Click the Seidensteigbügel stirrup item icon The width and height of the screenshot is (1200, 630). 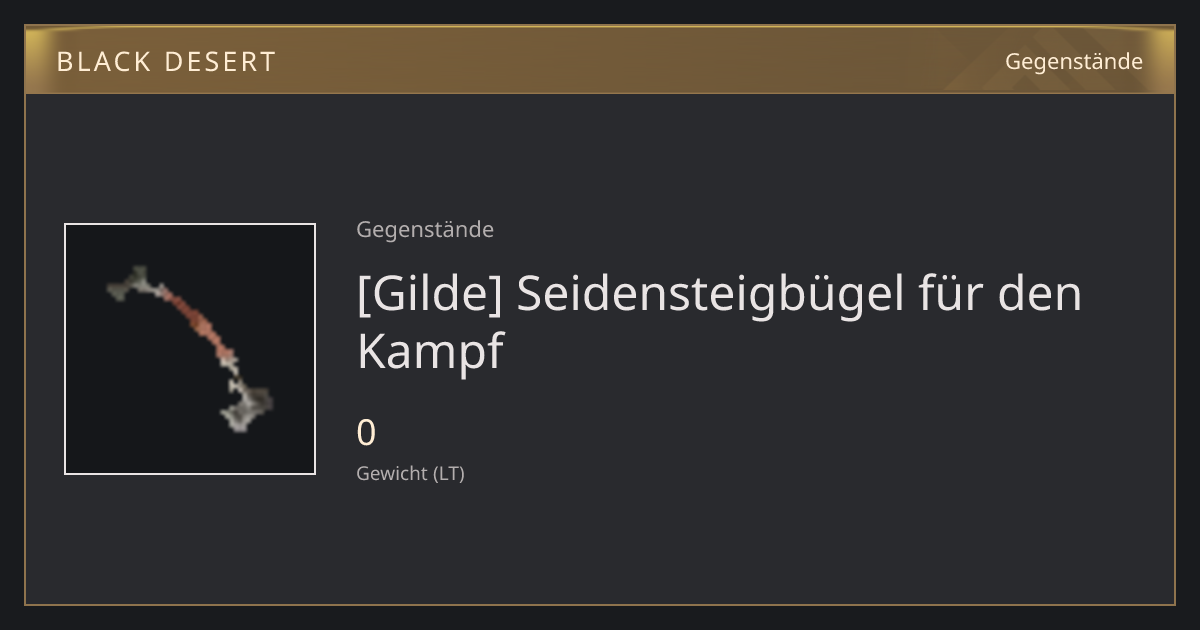(190, 349)
